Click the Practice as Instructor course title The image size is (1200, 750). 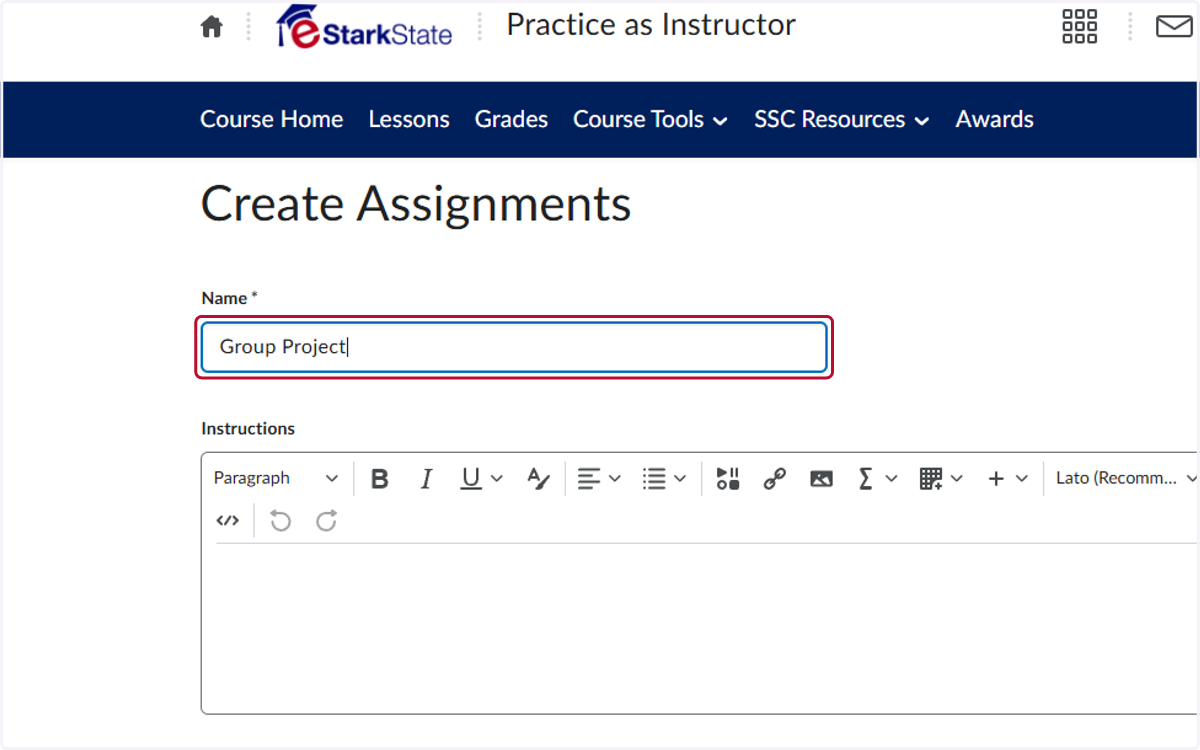tap(651, 25)
